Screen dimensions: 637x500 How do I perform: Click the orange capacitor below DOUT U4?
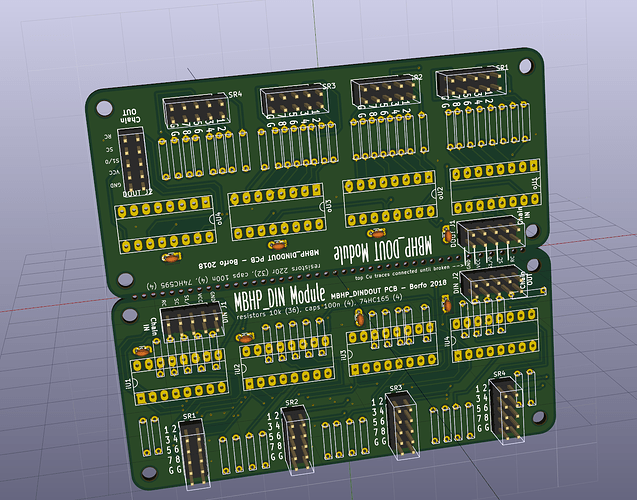172,257
